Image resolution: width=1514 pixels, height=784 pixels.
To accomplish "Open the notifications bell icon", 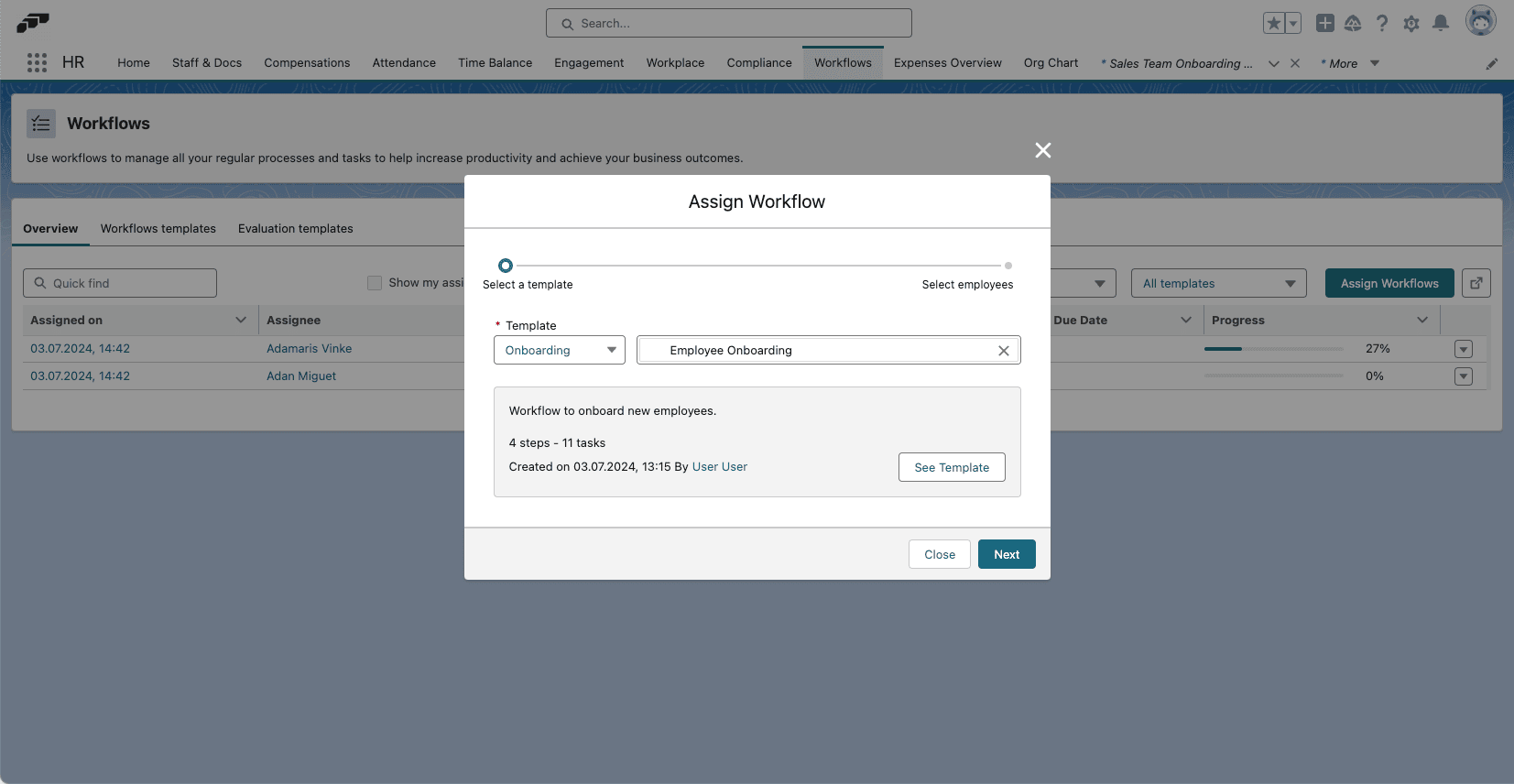I will (1441, 23).
